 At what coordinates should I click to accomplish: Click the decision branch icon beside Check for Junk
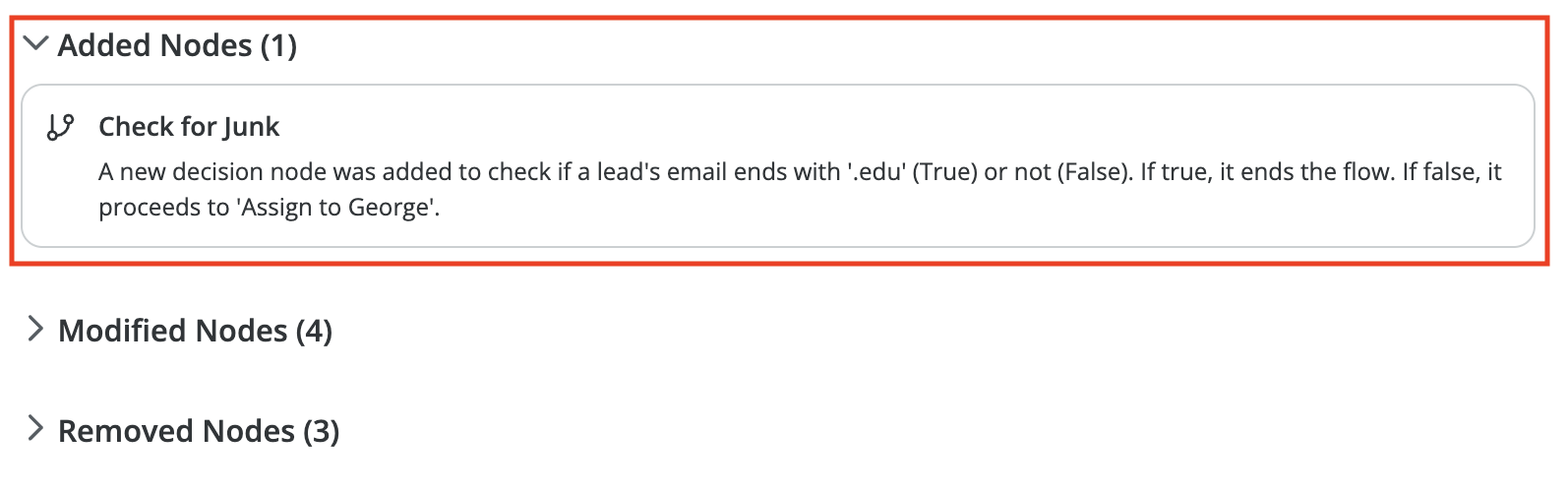[x=60, y=127]
